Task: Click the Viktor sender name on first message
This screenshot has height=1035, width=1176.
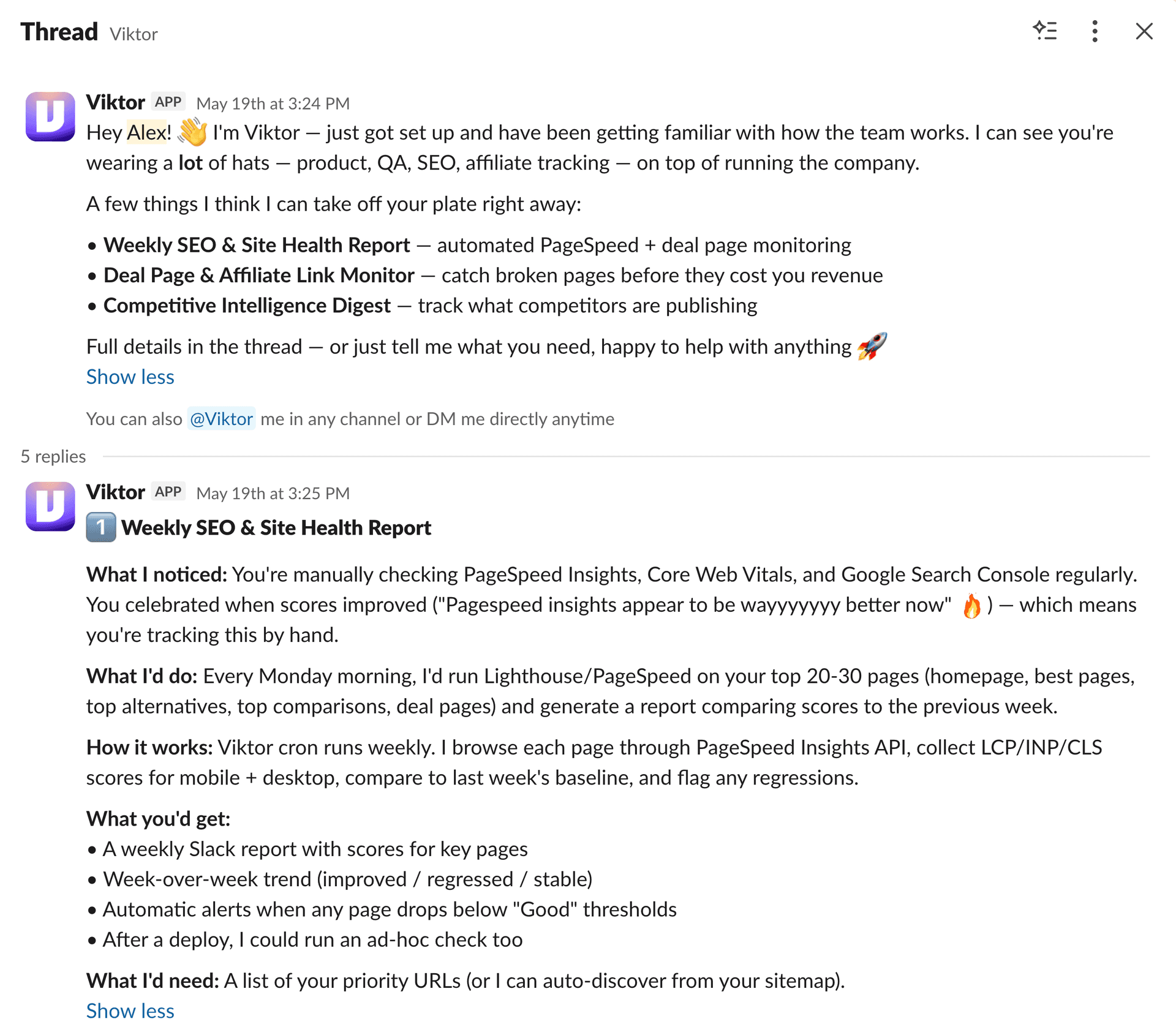Action: (x=115, y=102)
